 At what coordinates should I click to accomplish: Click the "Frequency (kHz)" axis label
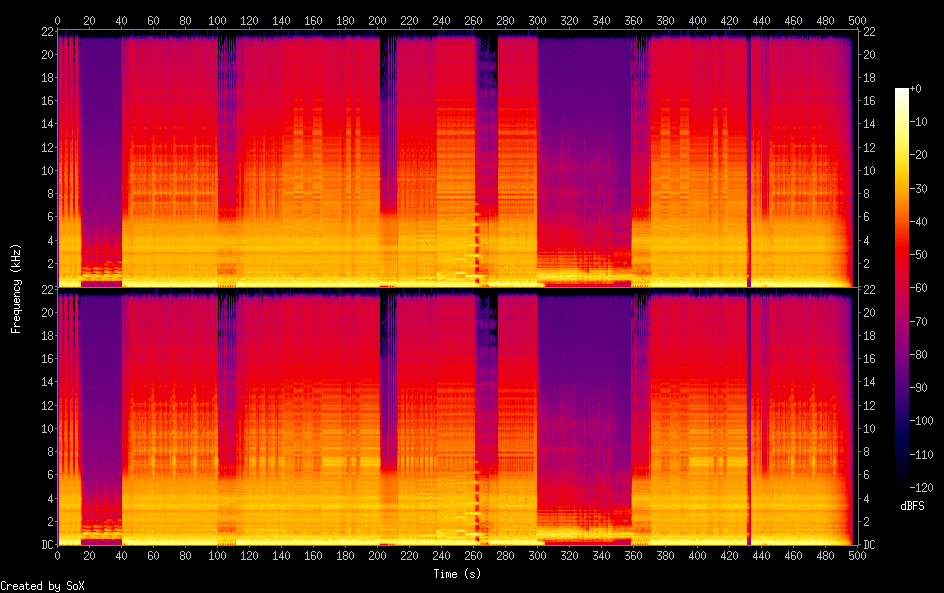[x=16, y=288]
